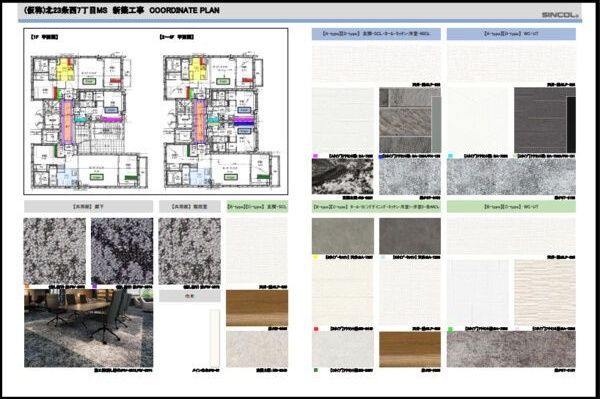Select the cream horizontal-striped wallpaper sample
The width and height of the screenshot is (600, 399).
pyautogui.click(x=545, y=292)
